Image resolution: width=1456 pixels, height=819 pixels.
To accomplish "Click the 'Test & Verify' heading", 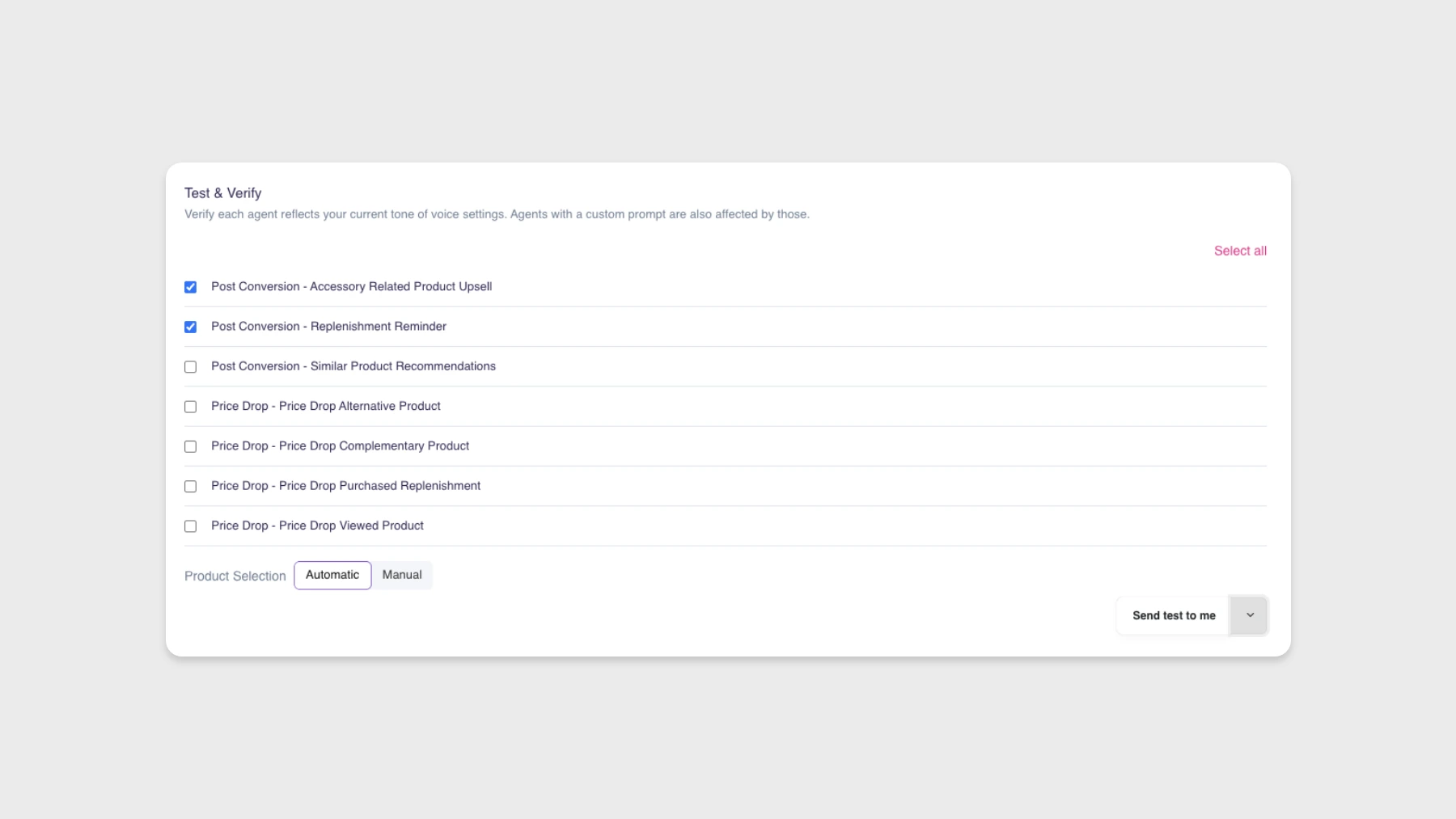I will tap(222, 193).
